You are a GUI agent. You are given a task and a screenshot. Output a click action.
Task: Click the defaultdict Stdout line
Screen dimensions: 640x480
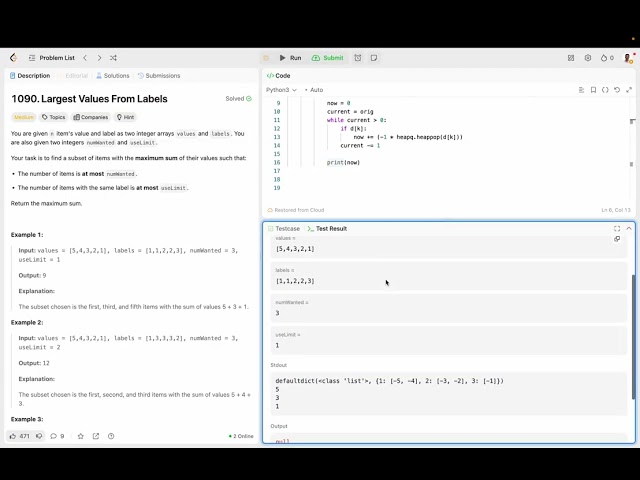pyautogui.click(x=389, y=381)
